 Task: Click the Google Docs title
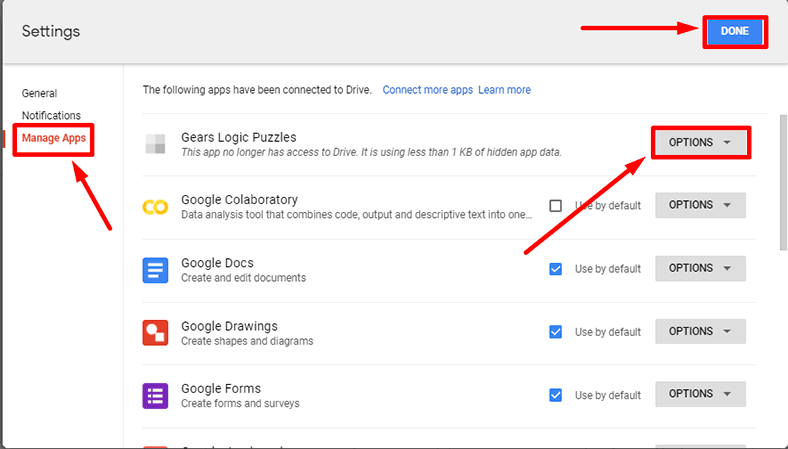(x=217, y=263)
